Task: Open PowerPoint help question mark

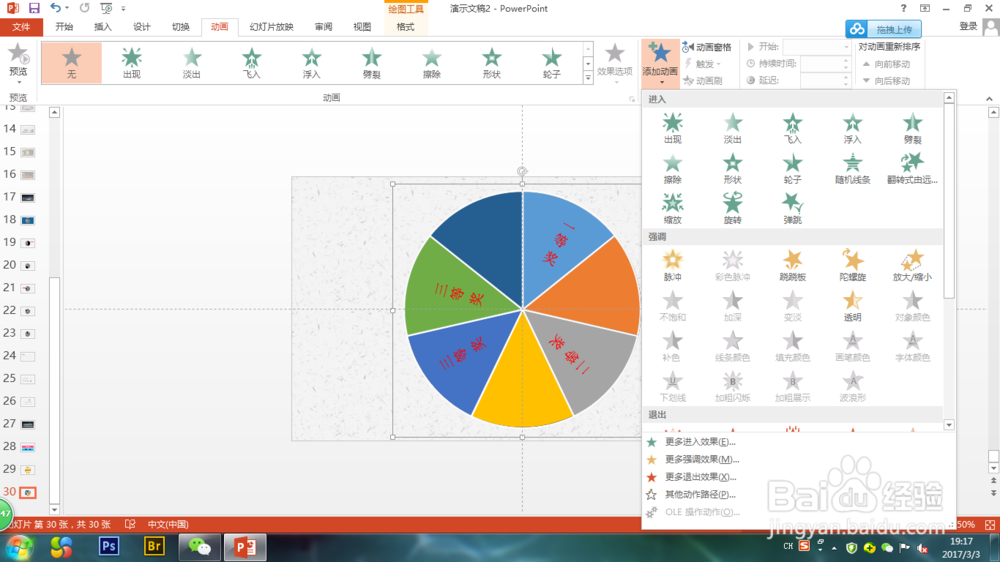Action: [903, 8]
